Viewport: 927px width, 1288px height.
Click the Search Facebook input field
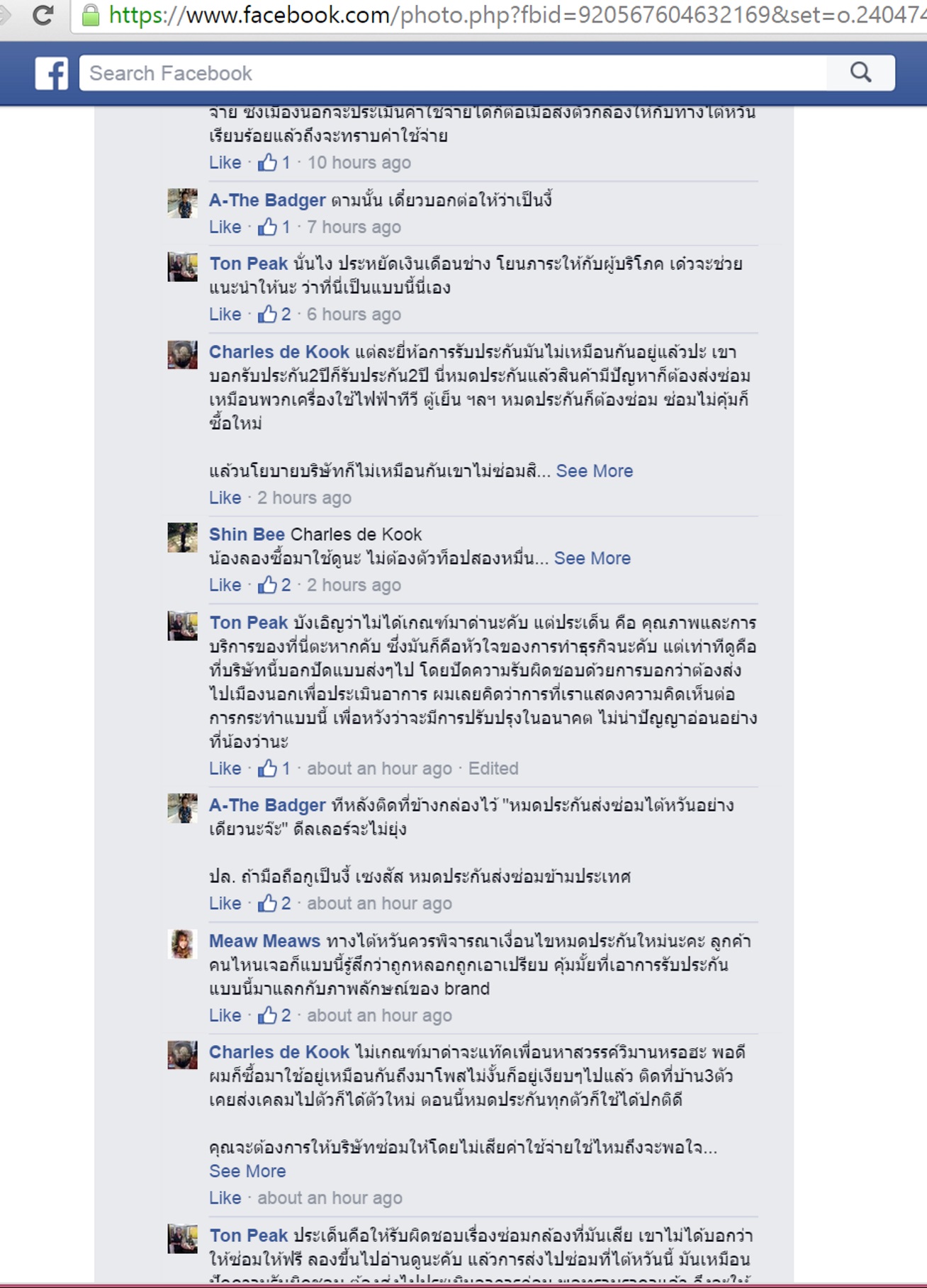(453, 73)
